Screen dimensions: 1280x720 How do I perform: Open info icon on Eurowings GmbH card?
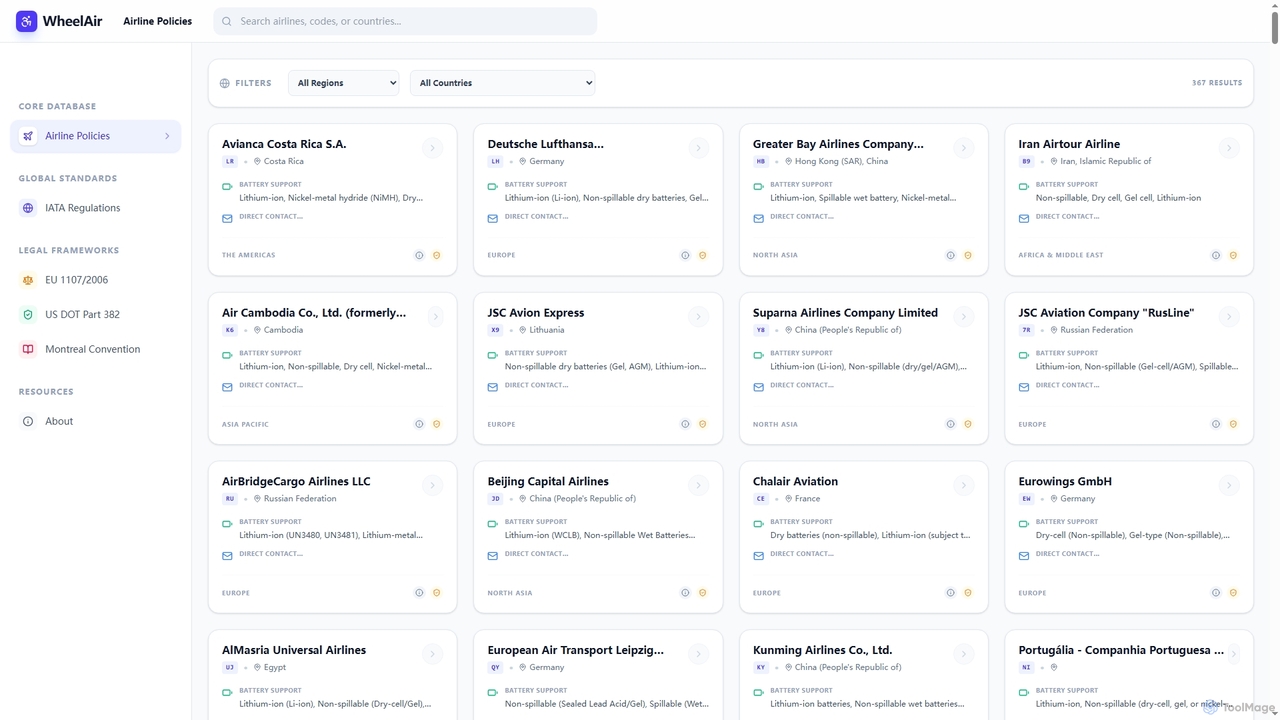1216,593
